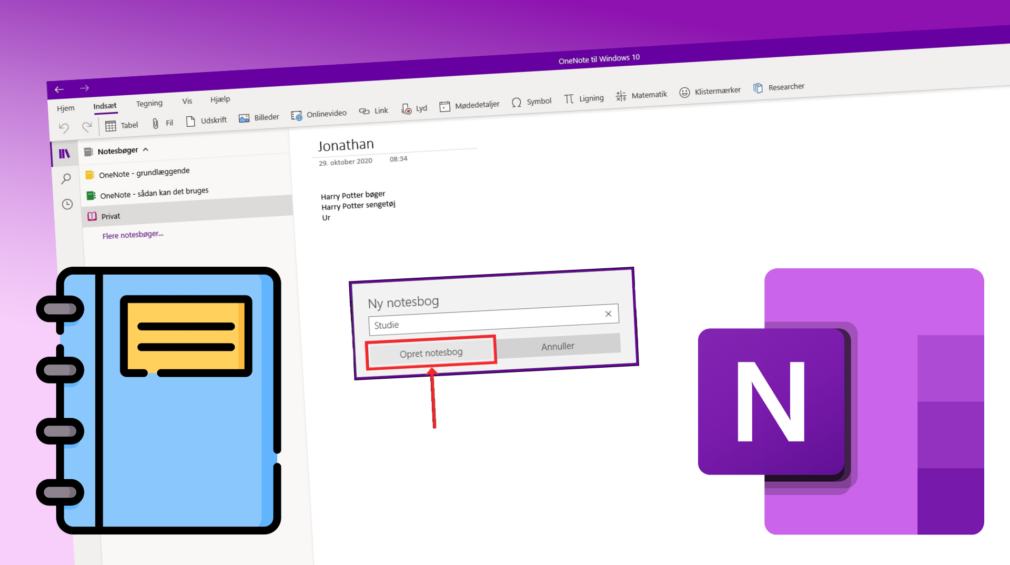Switch to the Indsæt tab

(x=105, y=106)
